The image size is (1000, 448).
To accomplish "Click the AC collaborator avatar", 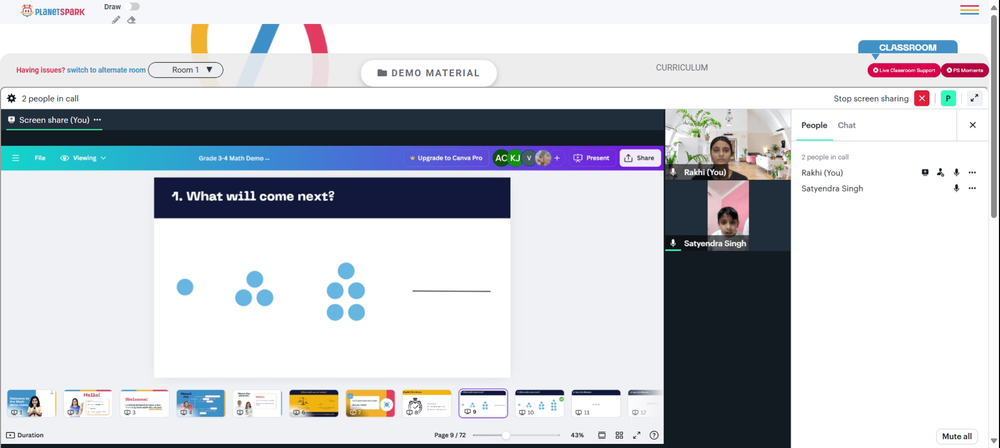I will tap(501, 158).
